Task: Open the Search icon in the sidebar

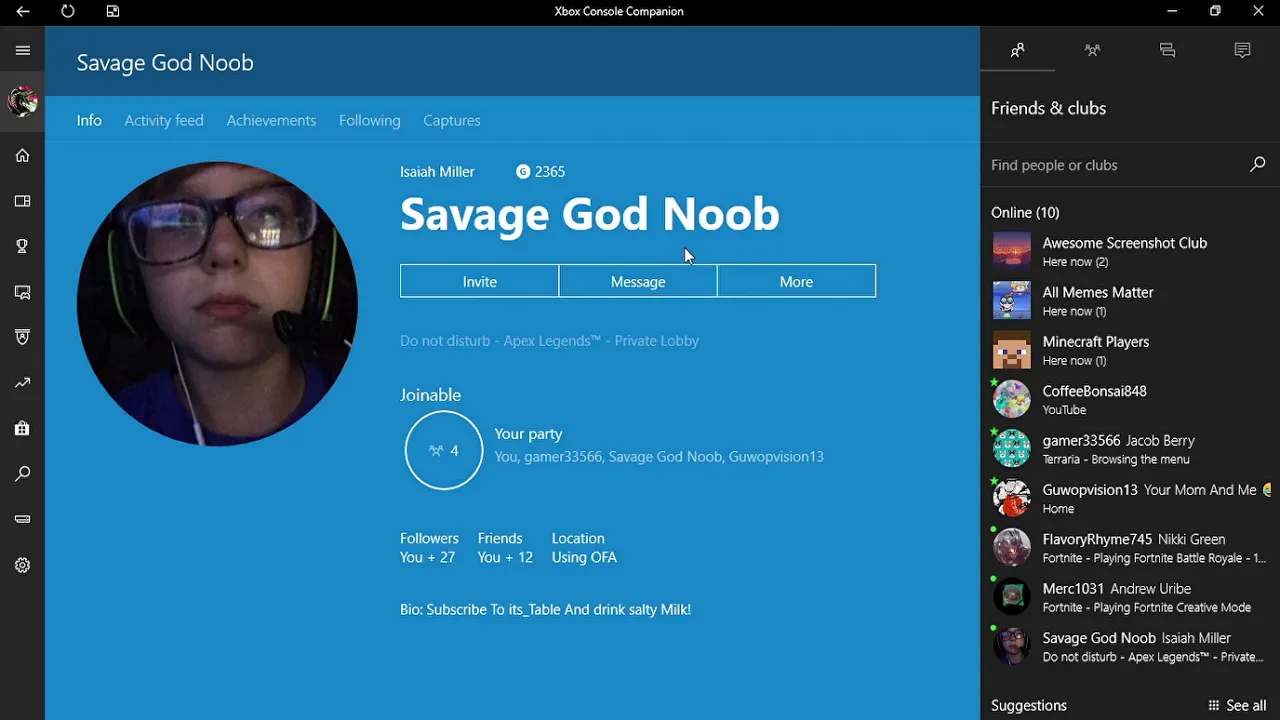Action: coord(22,474)
